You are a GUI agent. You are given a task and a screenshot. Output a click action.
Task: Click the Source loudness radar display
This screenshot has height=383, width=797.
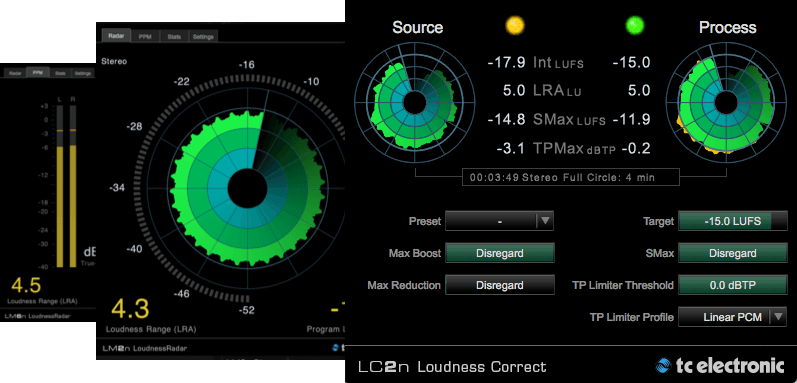(415, 102)
